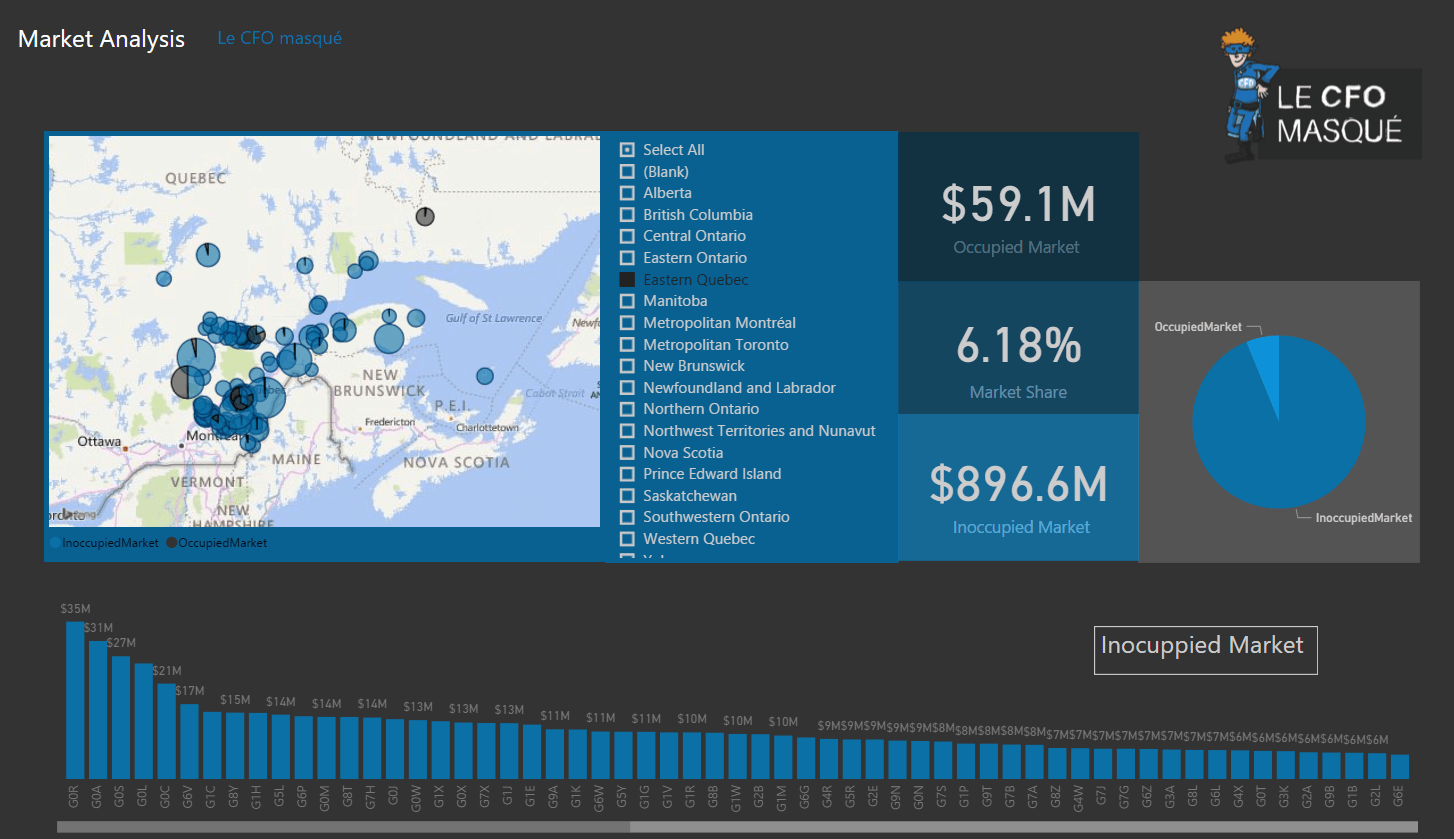Select the G0R bar in chart
Screen dimensions: 1454x839
pos(75,700)
